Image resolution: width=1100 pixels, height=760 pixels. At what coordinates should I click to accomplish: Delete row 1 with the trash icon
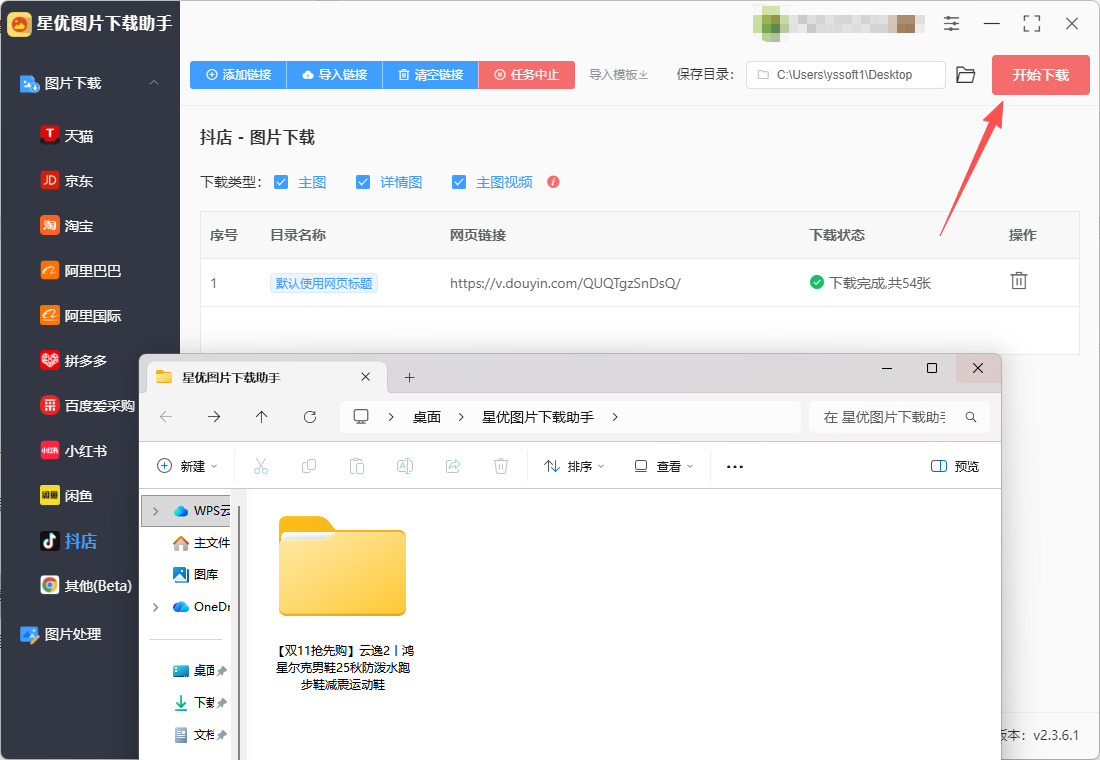click(1019, 281)
